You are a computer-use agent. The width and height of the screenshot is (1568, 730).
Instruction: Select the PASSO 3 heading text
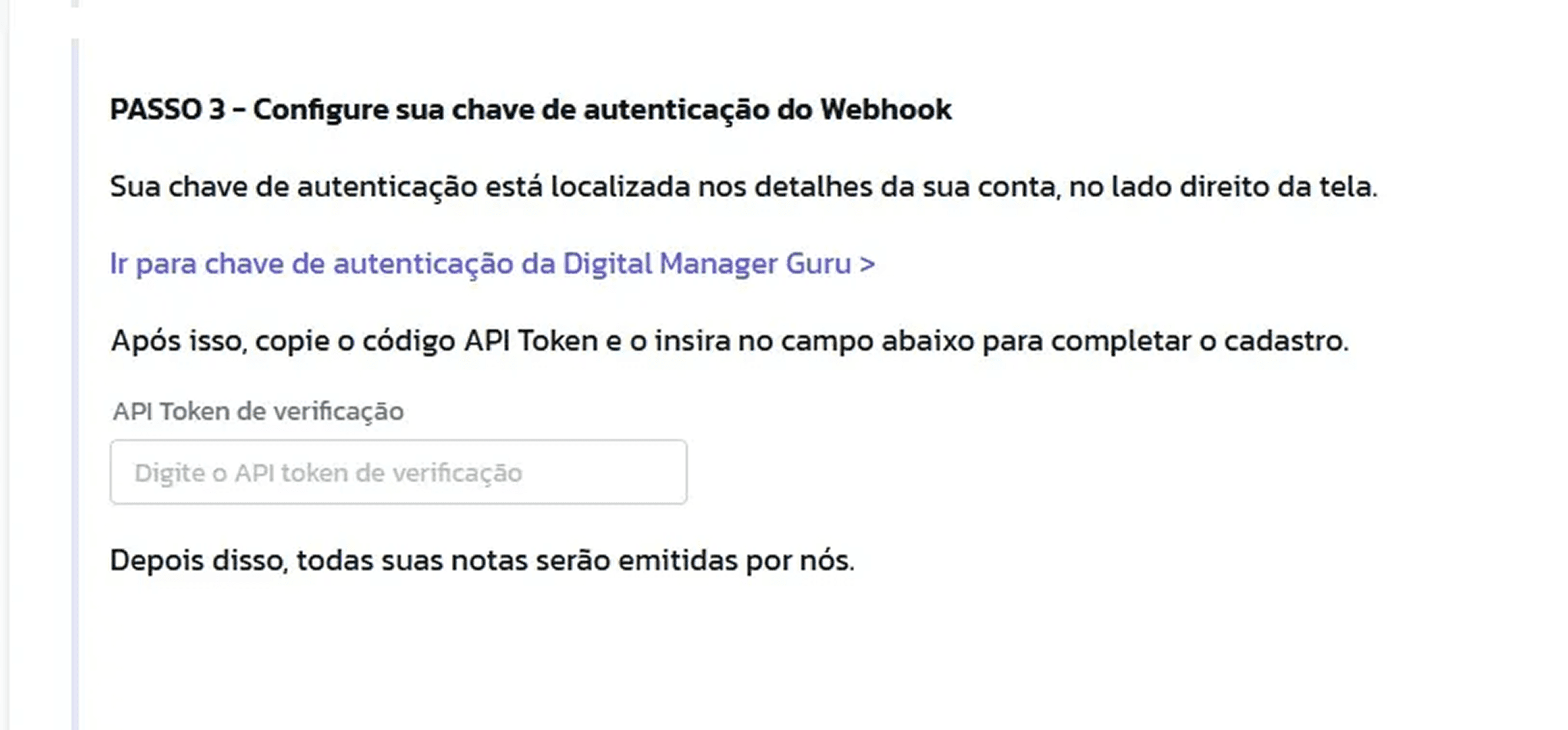[x=530, y=110]
